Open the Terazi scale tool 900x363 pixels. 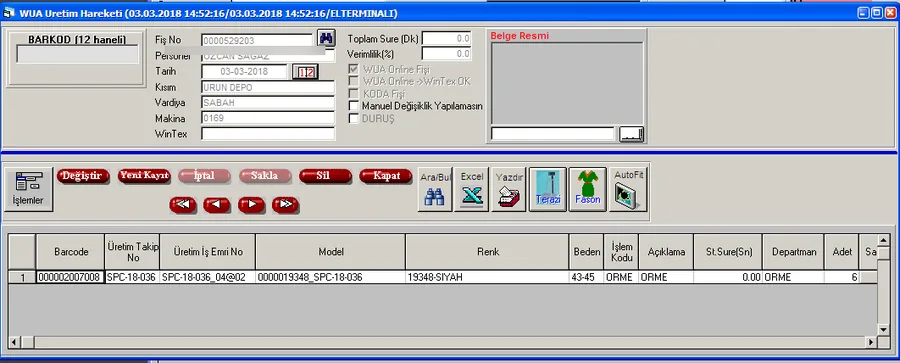548,190
